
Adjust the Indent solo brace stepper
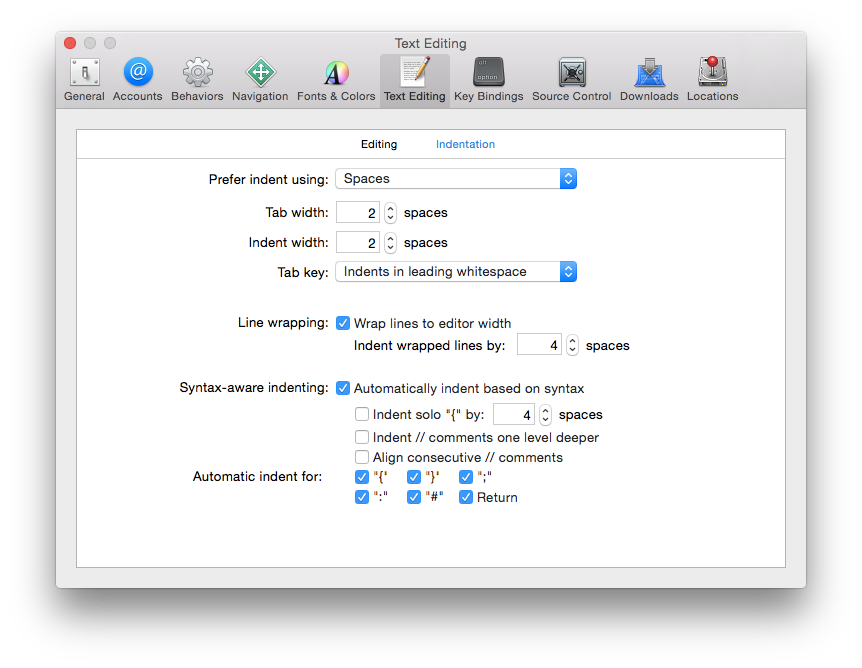click(x=545, y=415)
